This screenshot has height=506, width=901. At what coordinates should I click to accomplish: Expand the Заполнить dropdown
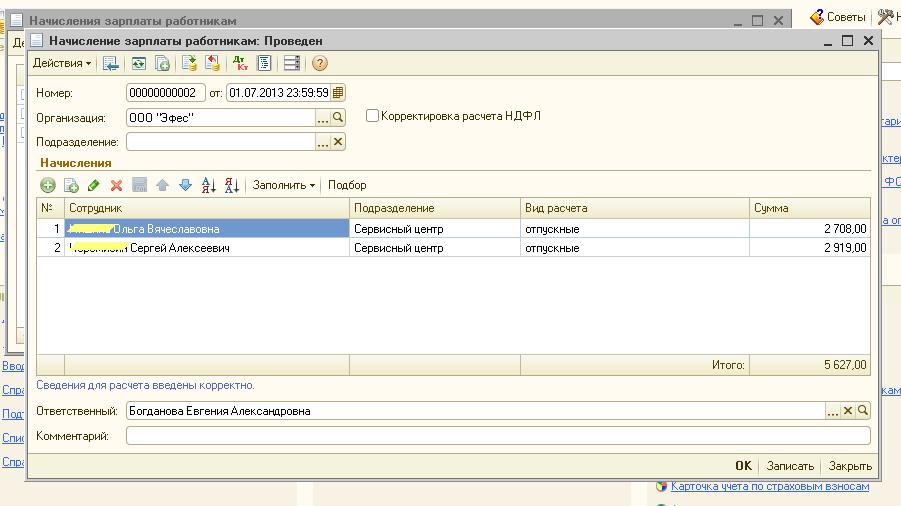(284, 185)
